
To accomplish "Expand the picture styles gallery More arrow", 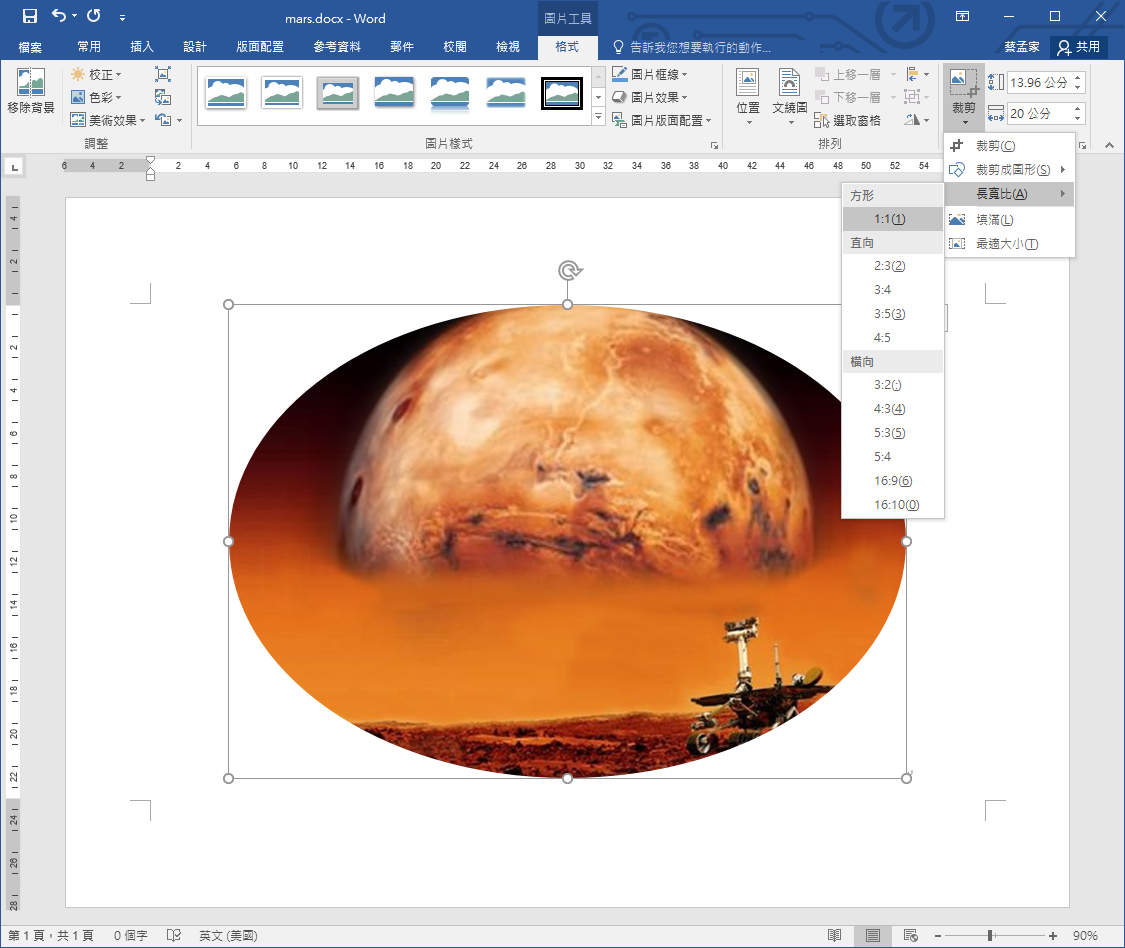I will click(598, 118).
